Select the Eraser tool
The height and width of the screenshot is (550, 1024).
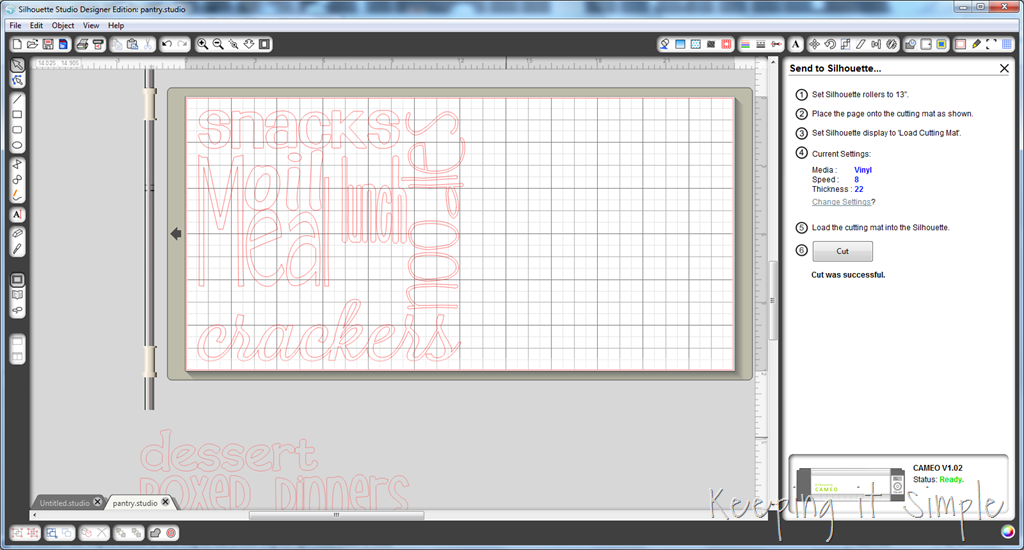[x=18, y=233]
